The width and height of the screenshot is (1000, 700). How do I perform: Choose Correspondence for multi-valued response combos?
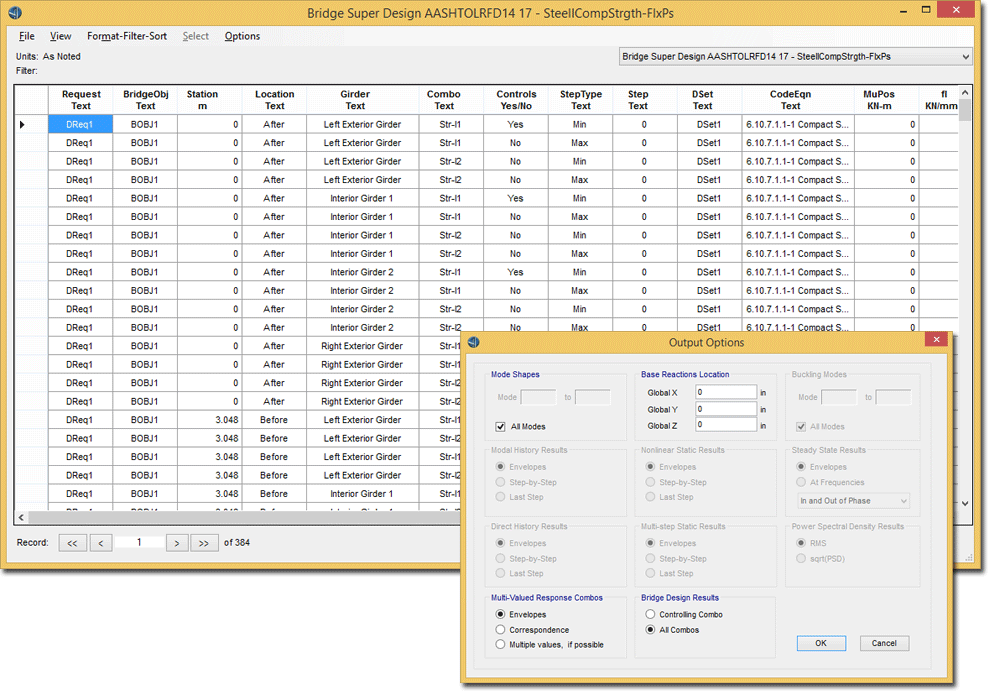(x=501, y=630)
